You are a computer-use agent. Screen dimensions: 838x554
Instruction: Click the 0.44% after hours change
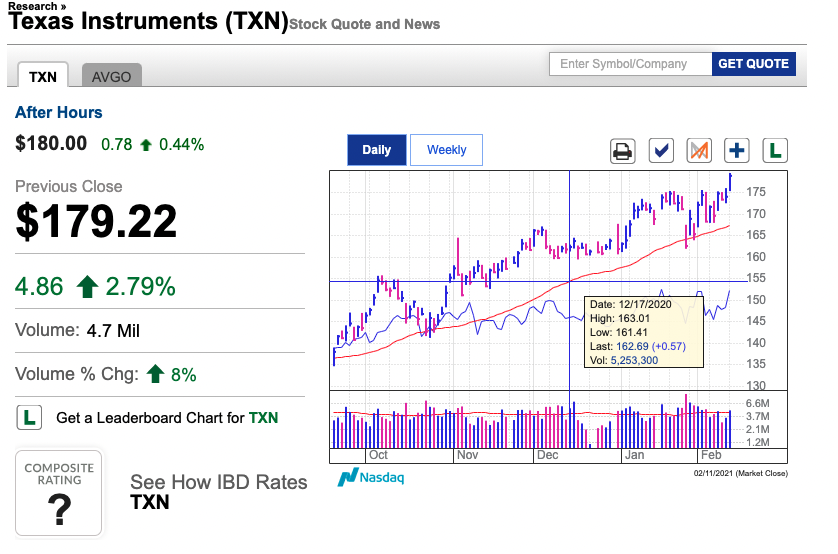(x=182, y=144)
